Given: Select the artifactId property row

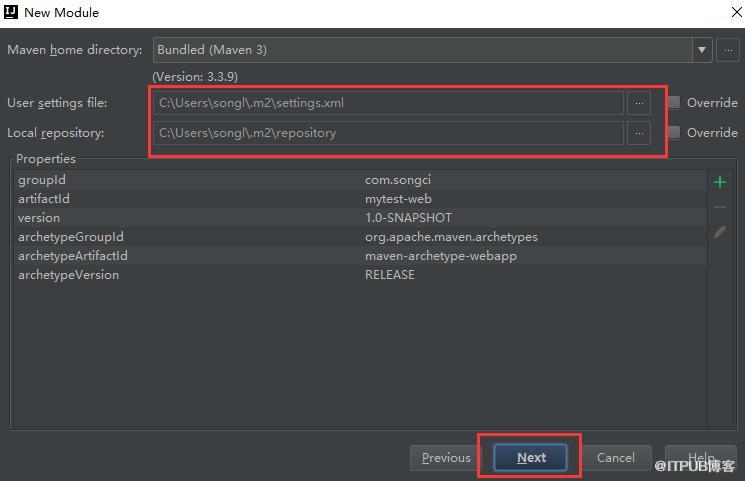Looking at the screenshot, I should click(360, 199).
